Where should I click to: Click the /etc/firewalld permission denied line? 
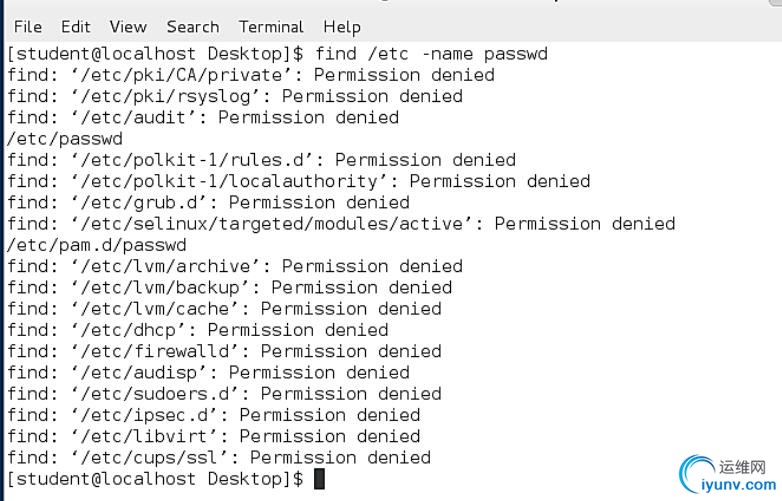[x=224, y=351]
